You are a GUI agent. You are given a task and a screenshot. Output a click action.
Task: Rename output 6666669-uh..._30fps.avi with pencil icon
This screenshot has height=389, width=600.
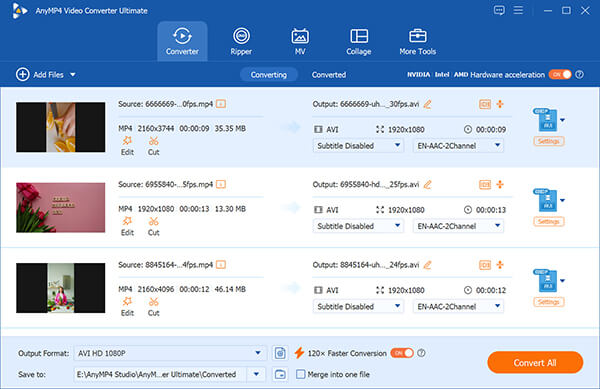[x=427, y=104]
